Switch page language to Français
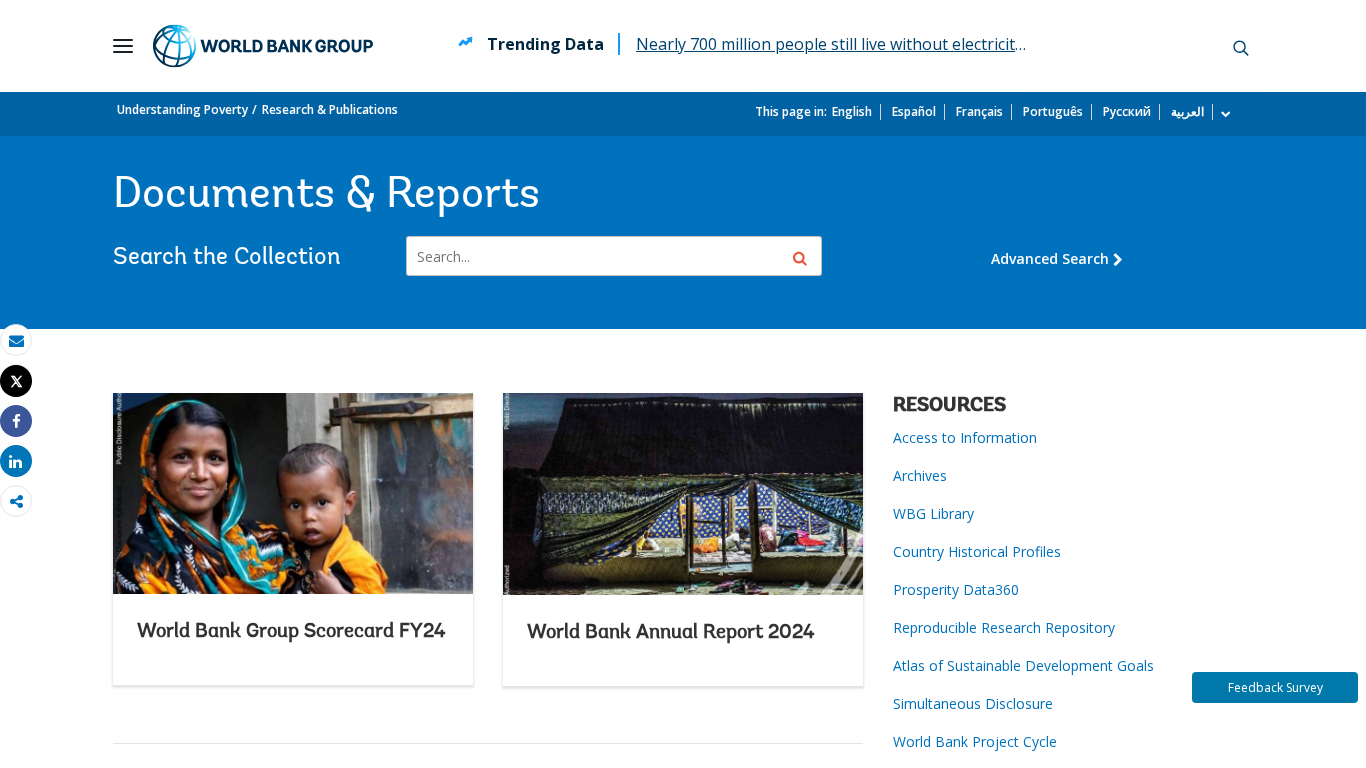Image resolution: width=1366 pixels, height=768 pixels. 978,112
